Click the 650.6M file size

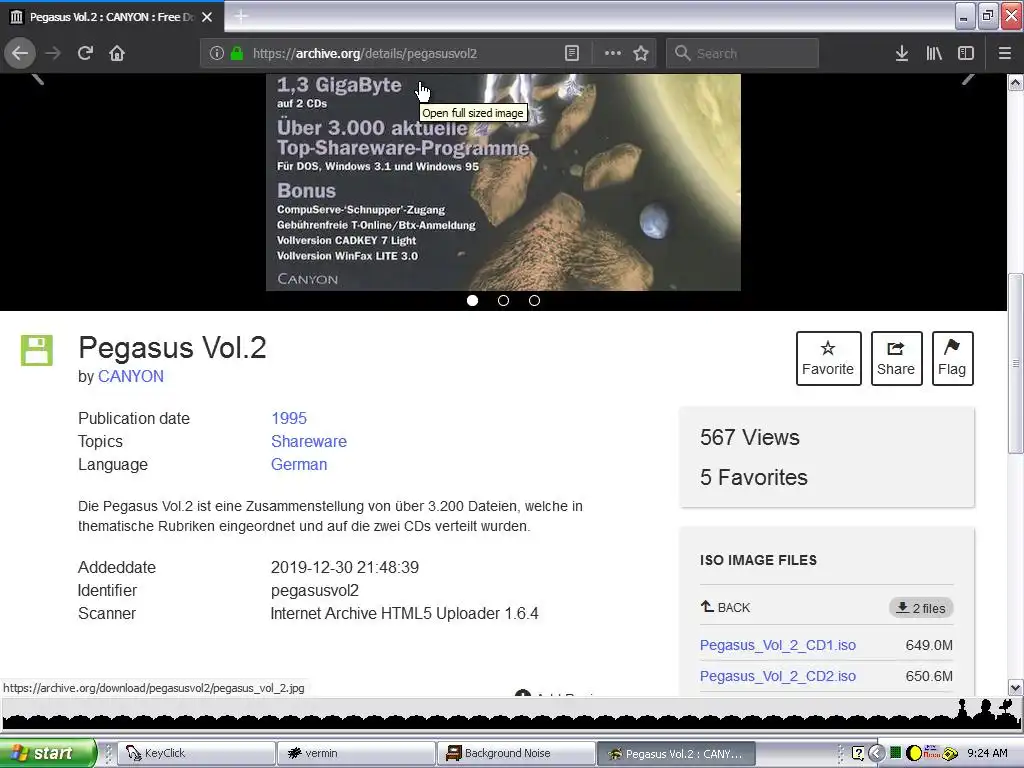pos(929,676)
